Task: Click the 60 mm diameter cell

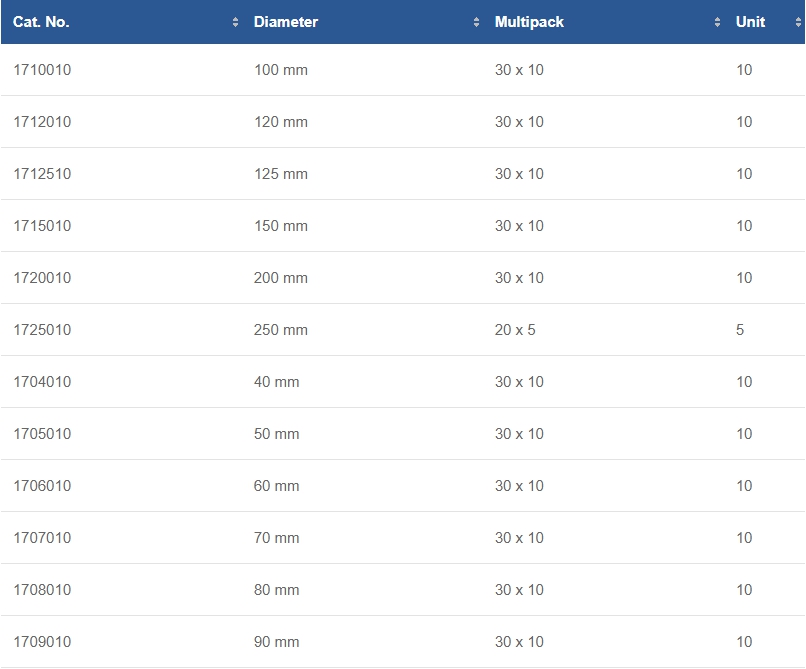Action: pos(277,485)
